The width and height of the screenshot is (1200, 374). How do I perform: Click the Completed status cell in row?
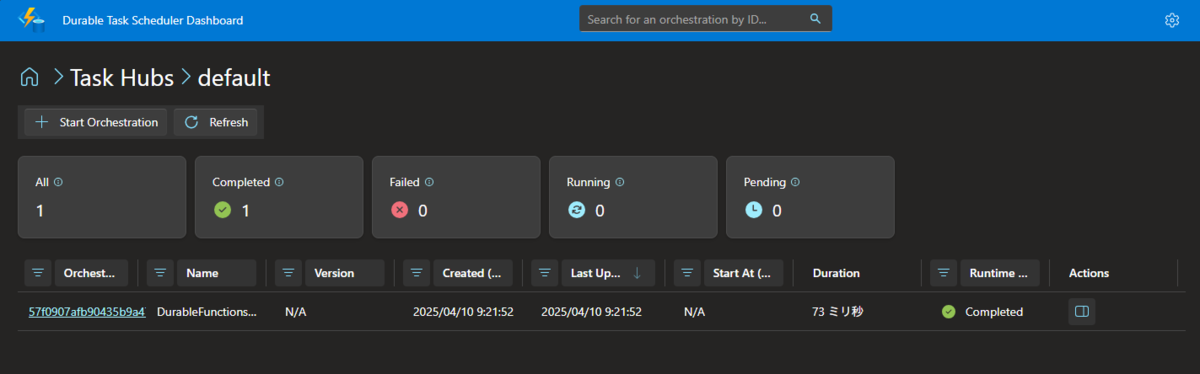click(x=983, y=312)
